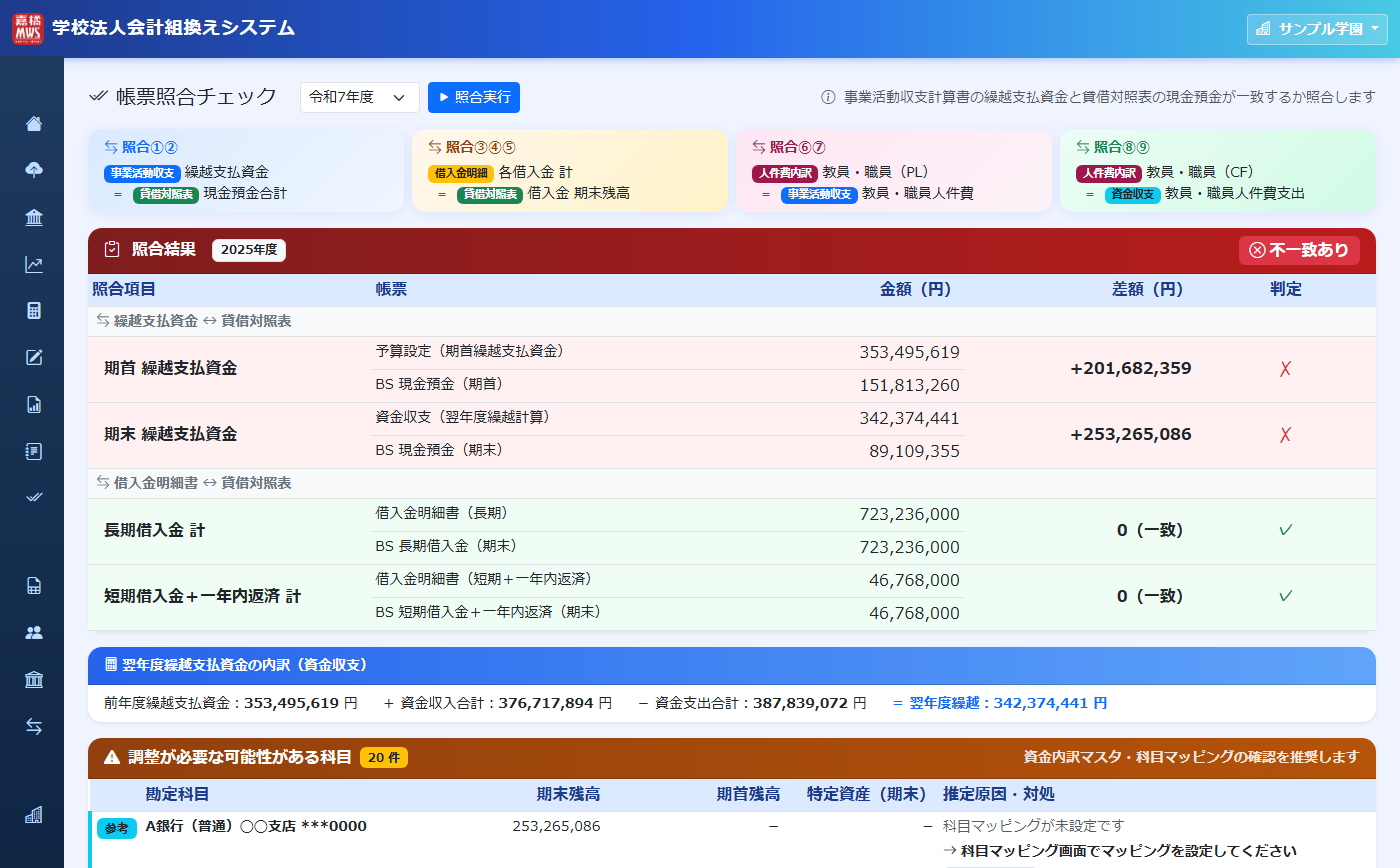This screenshot has height=868, width=1400.
Task: Click the double-checkmark sidebar icon
Action: point(34,497)
